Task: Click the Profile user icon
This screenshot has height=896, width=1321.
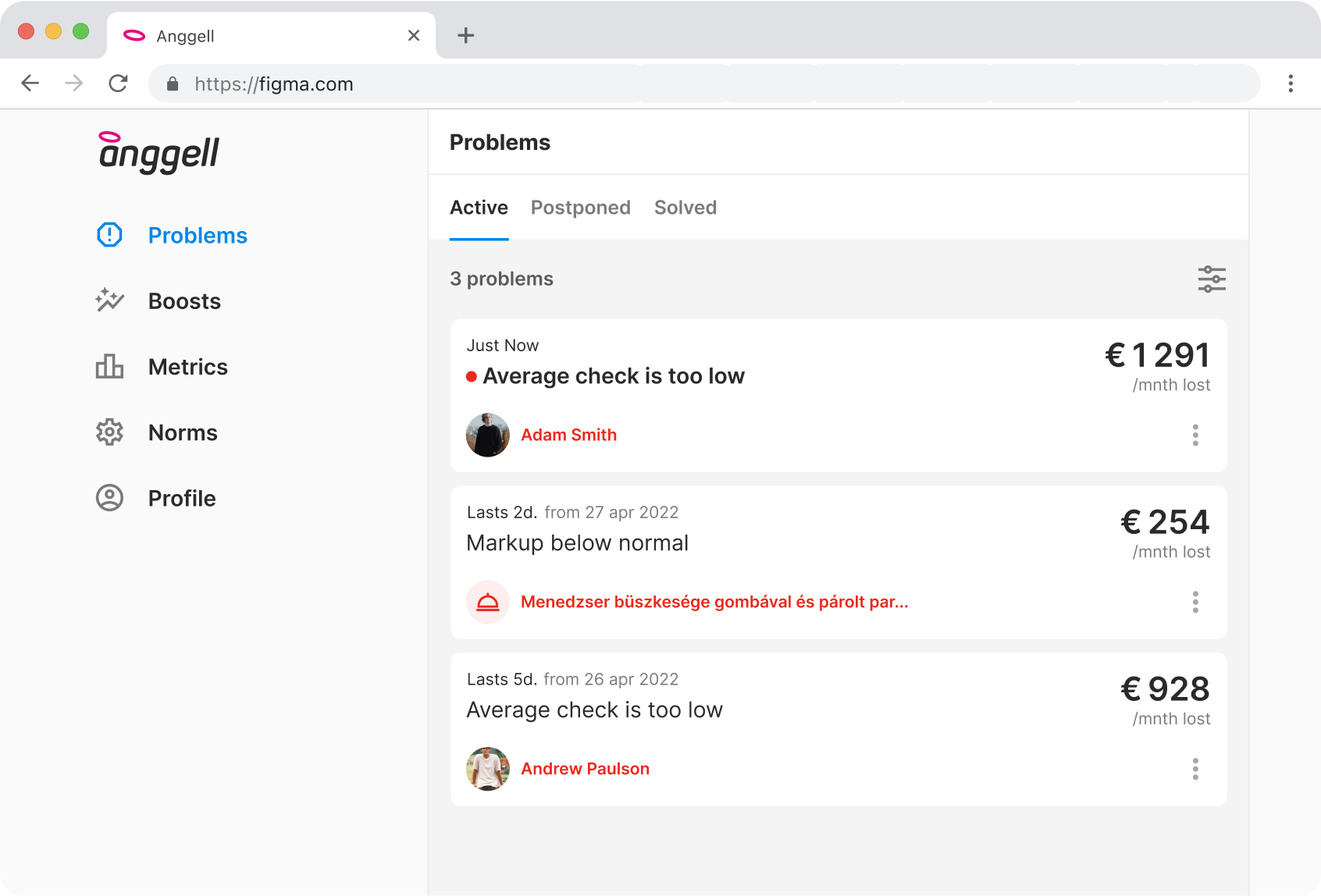Action: [109, 498]
